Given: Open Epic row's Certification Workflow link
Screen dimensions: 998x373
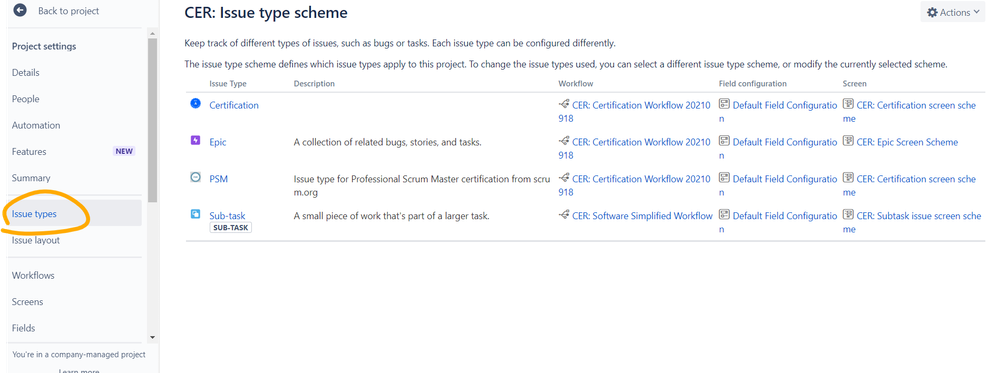Looking at the screenshot, I should [x=635, y=149].
